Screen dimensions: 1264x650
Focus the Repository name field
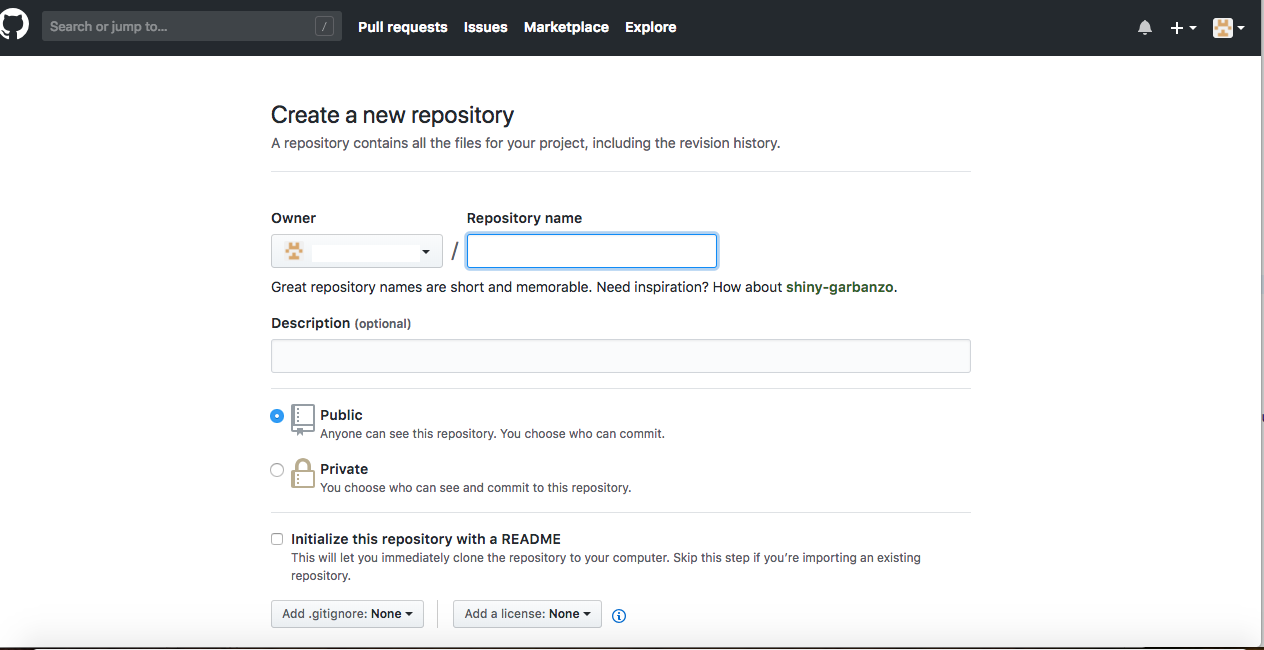592,251
